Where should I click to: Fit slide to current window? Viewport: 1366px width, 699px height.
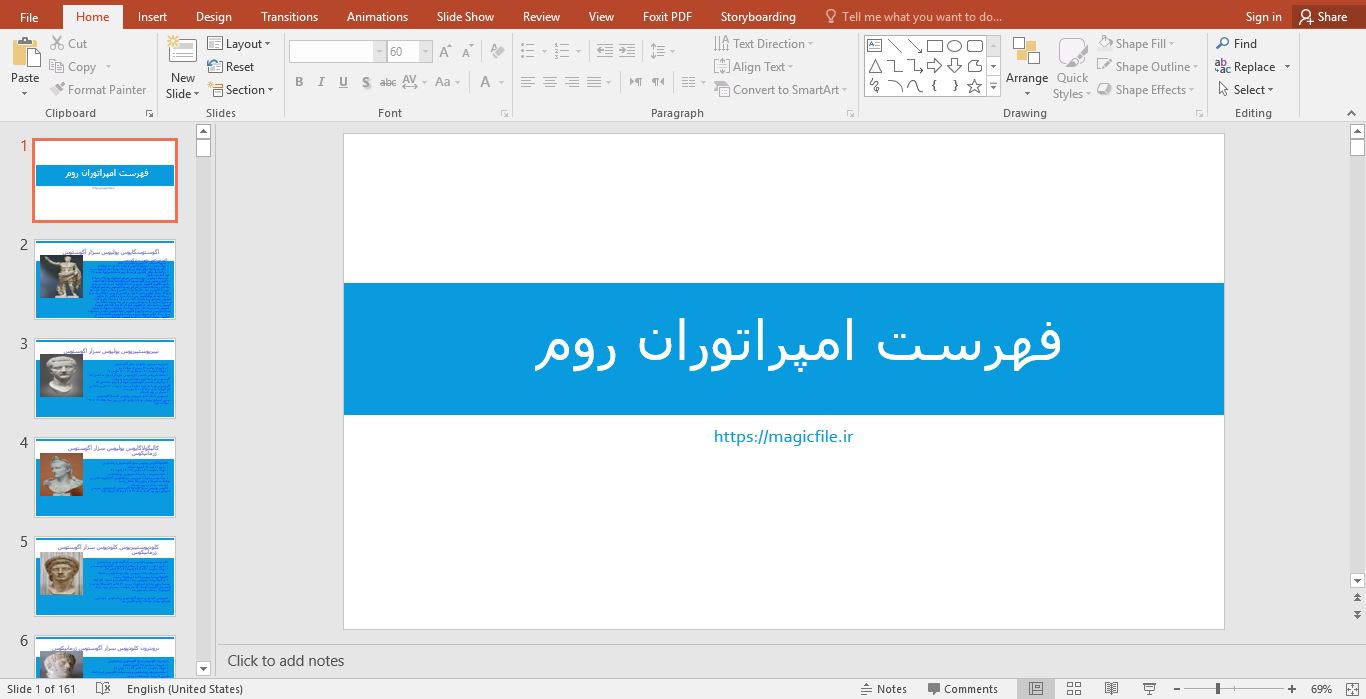(1352, 689)
